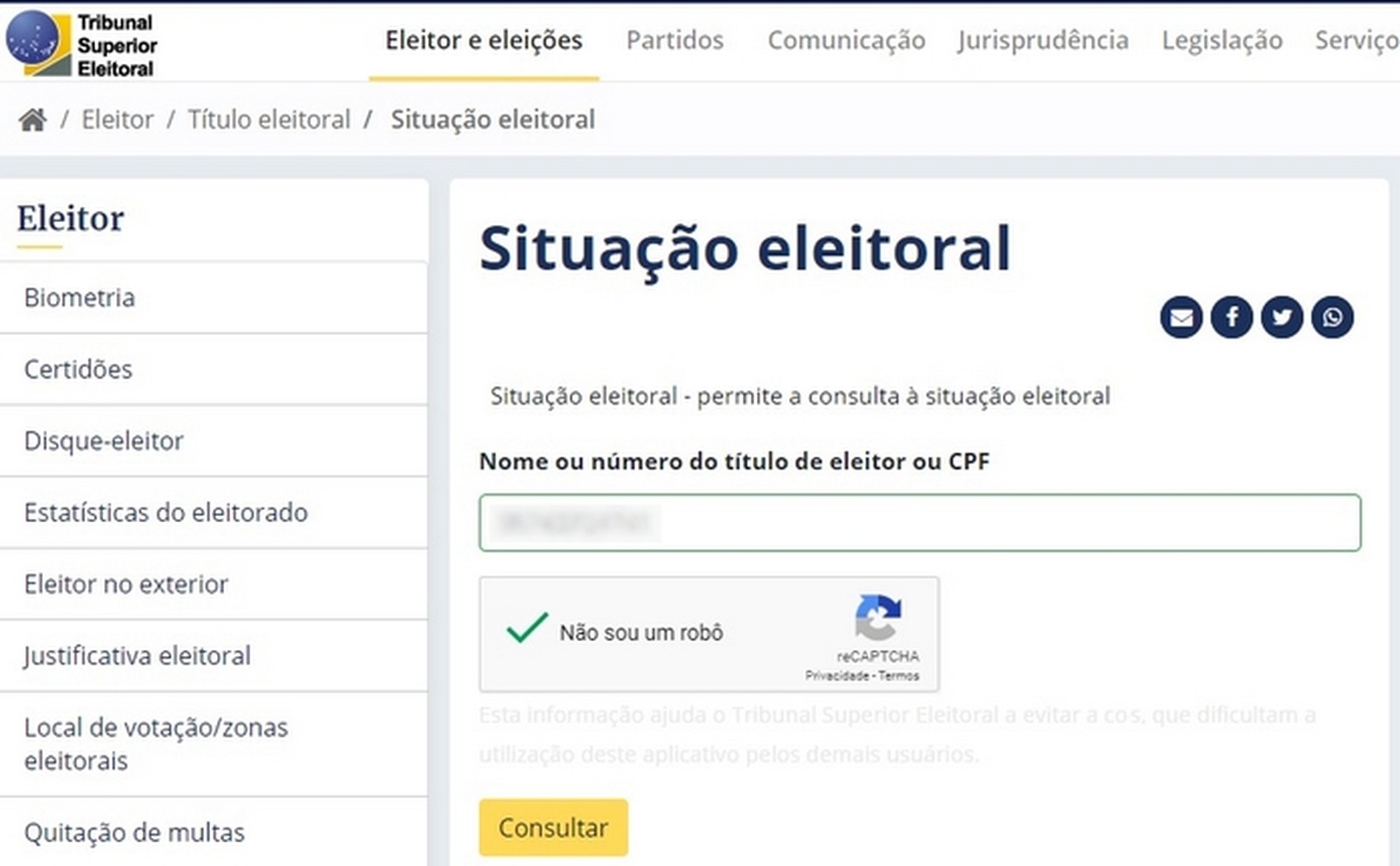Open reCAPTCHA Privacidade link
Viewport: 1400px width, 866px height.
tap(837, 676)
